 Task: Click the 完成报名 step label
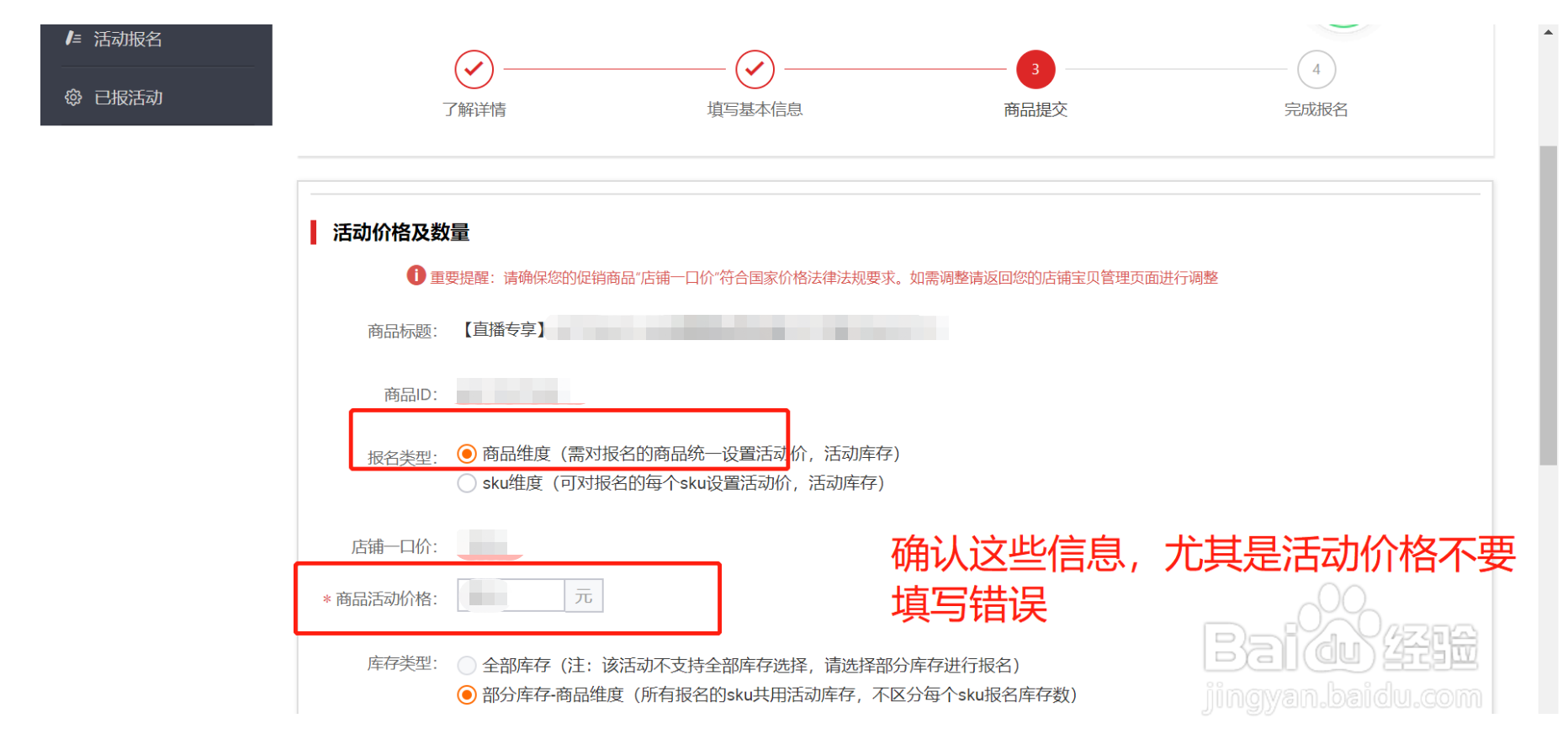pos(1316,109)
